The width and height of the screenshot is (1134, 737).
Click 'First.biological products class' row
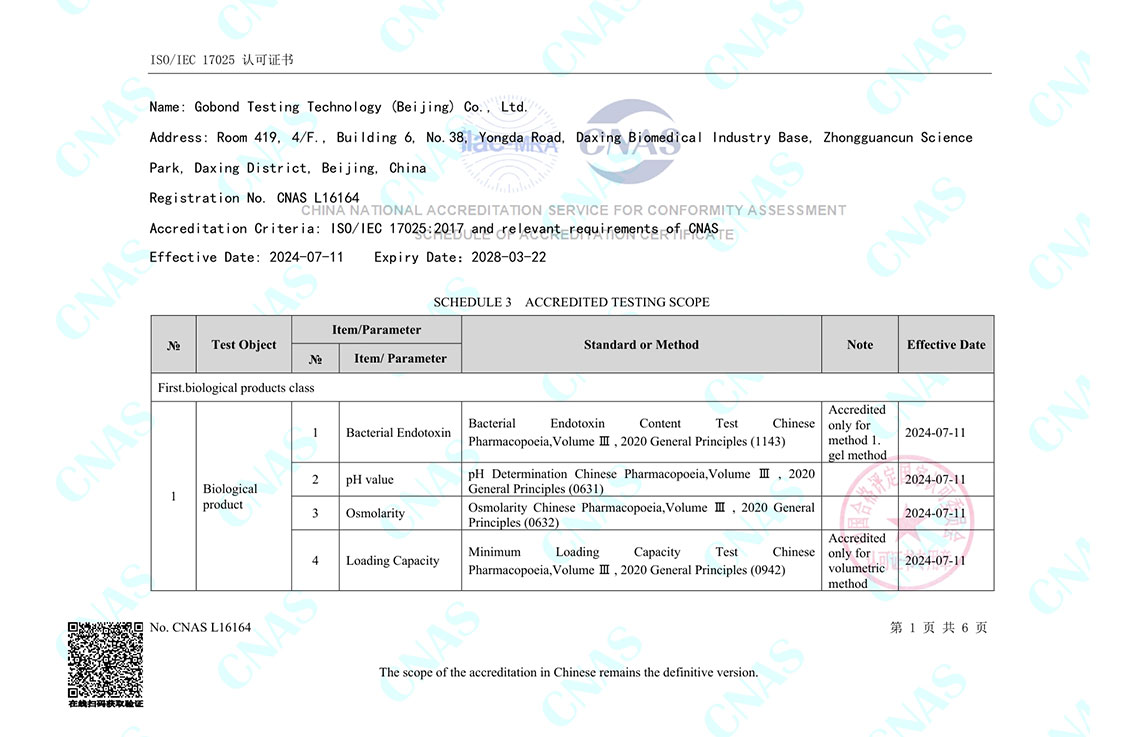click(572, 388)
